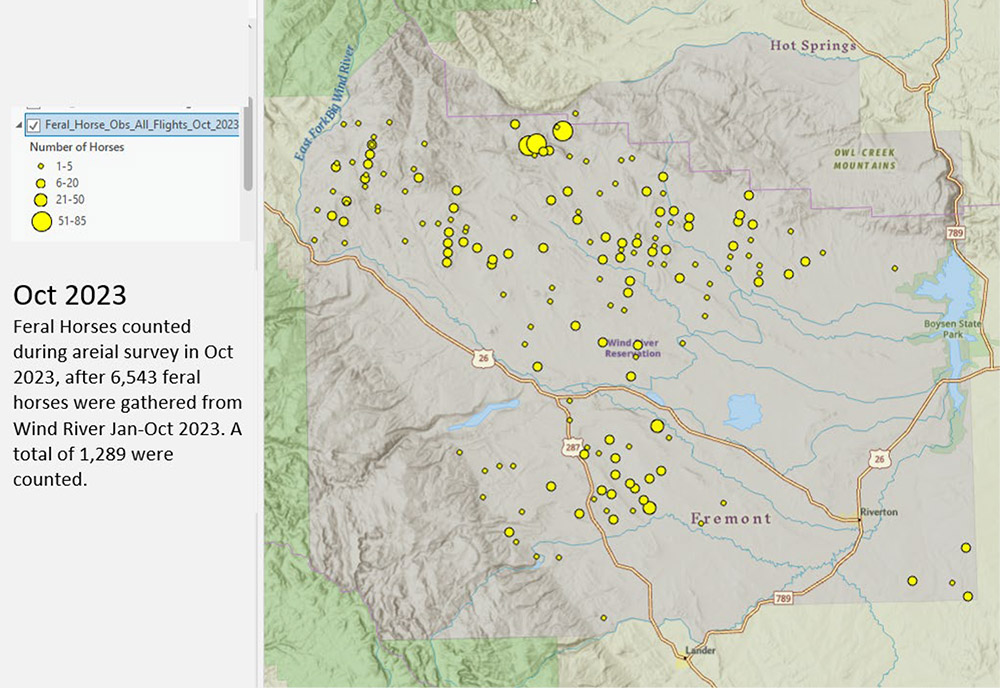The width and height of the screenshot is (1000, 688).
Task: Click the Owl Creek Mountains label
Action: pos(866,159)
